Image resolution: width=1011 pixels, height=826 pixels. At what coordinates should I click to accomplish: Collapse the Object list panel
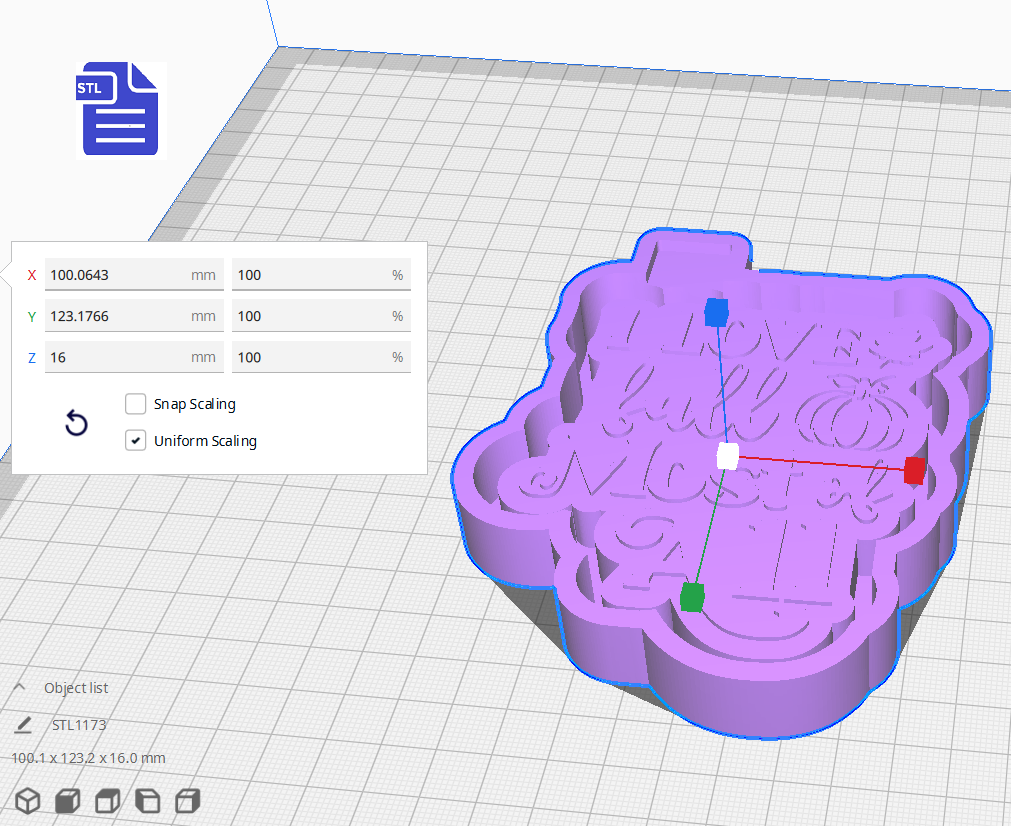pyautogui.click(x=18, y=687)
